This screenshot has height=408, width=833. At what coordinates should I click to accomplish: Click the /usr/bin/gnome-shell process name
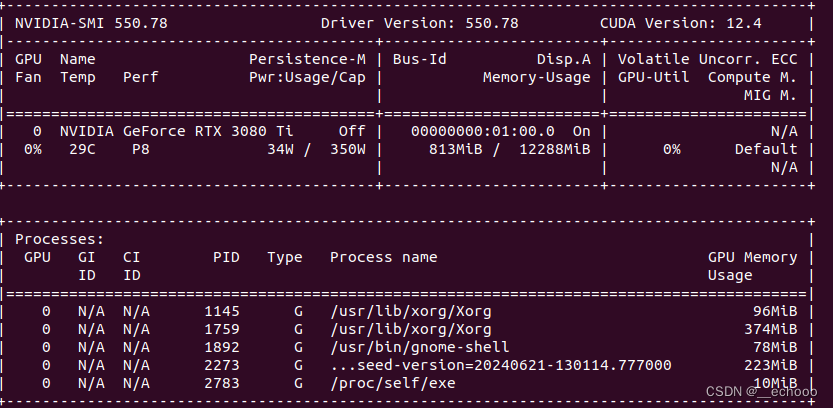[419, 347]
